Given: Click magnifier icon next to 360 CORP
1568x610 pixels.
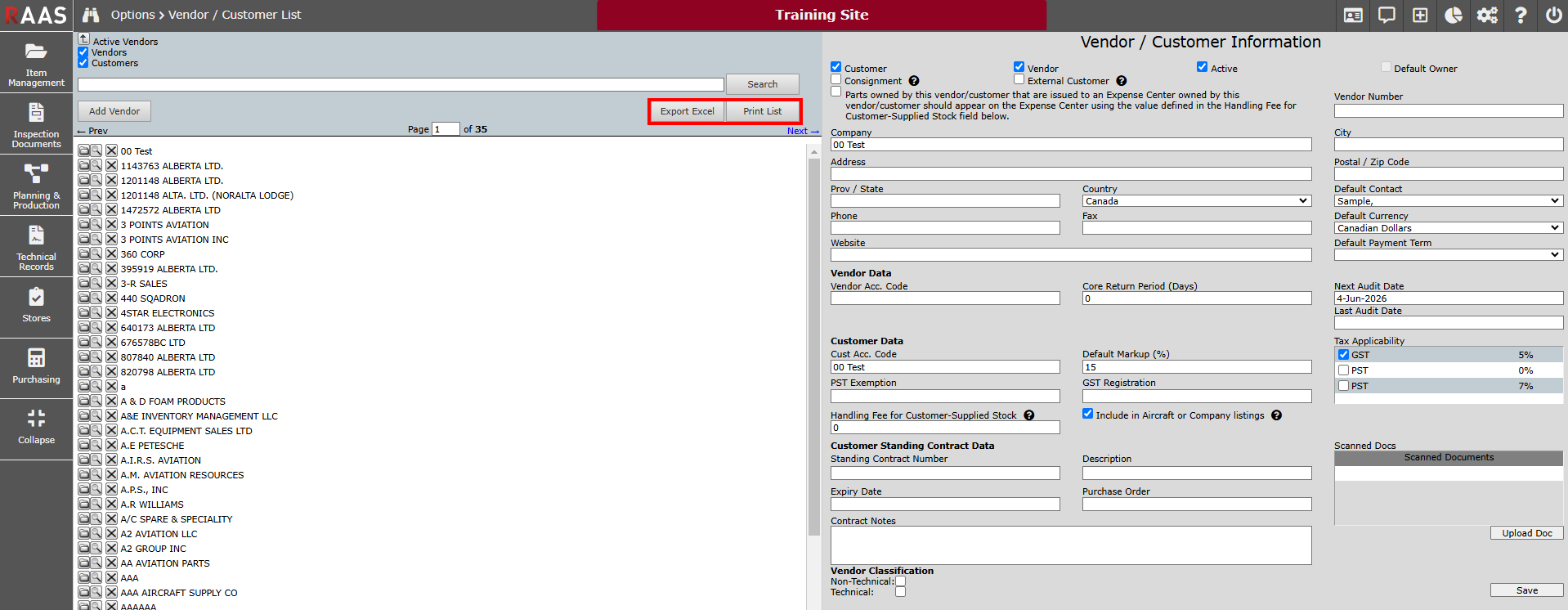Looking at the screenshot, I should [96, 254].
